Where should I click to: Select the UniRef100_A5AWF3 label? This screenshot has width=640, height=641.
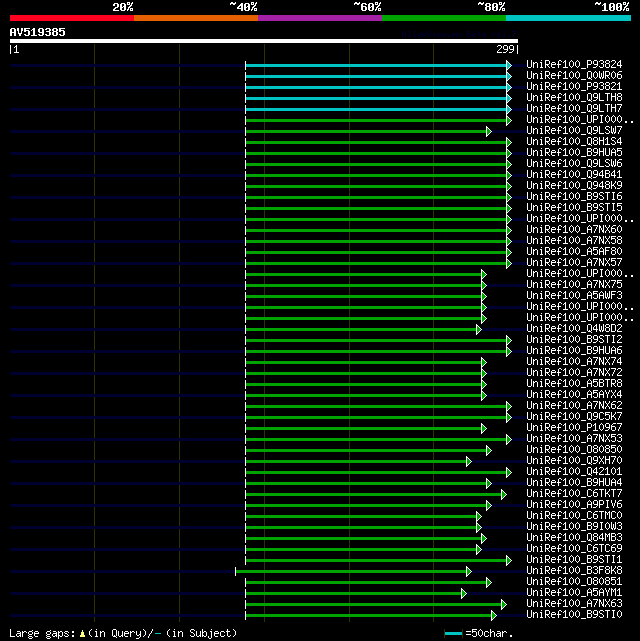coord(574,296)
